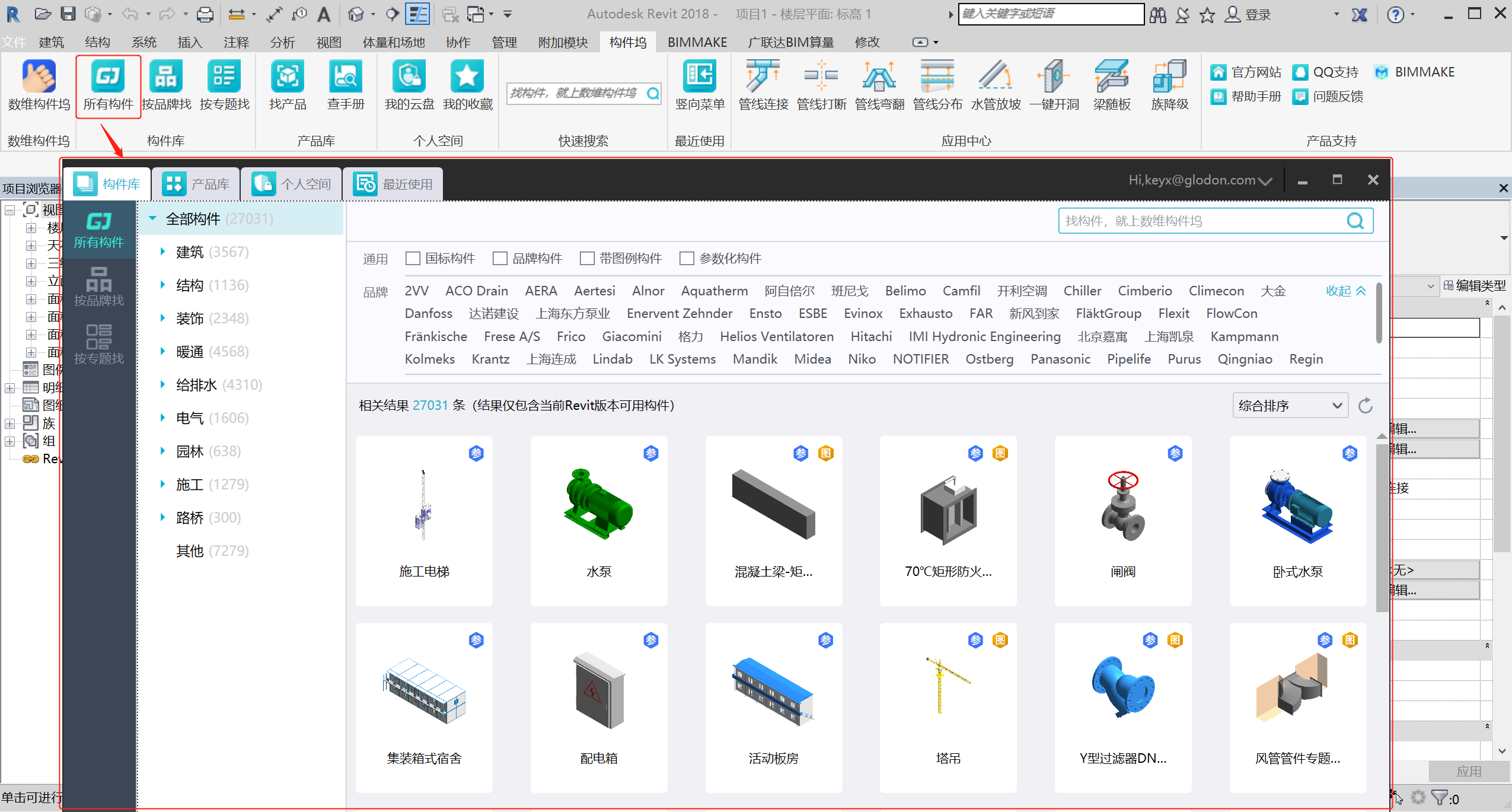Click the help question mark icon in title bar

point(1396,14)
